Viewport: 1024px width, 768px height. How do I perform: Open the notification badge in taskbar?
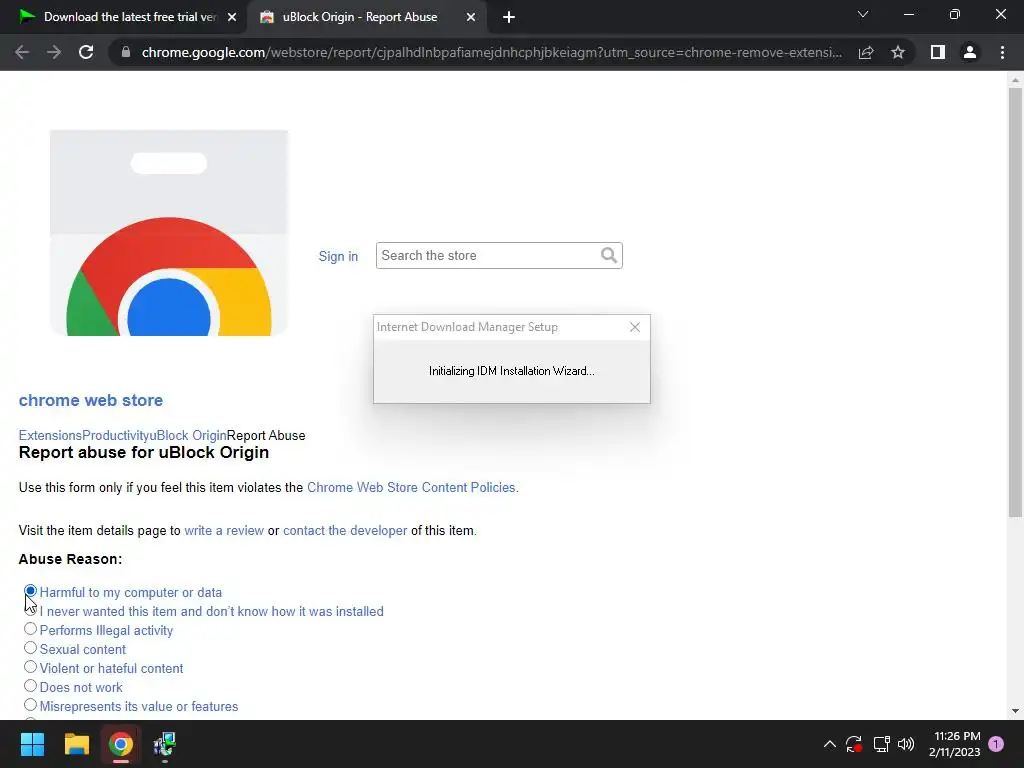click(x=996, y=744)
